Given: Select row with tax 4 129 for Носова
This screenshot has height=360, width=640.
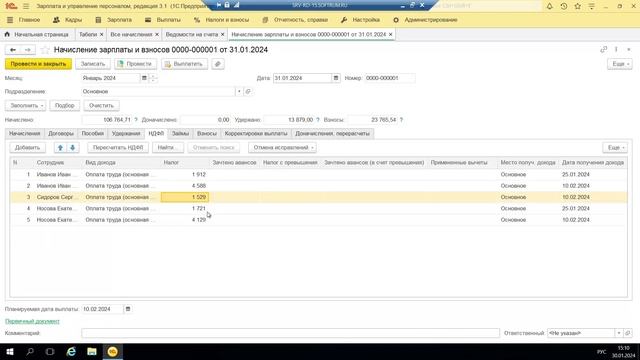Looking at the screenshot, I should (x=318, y=220).
